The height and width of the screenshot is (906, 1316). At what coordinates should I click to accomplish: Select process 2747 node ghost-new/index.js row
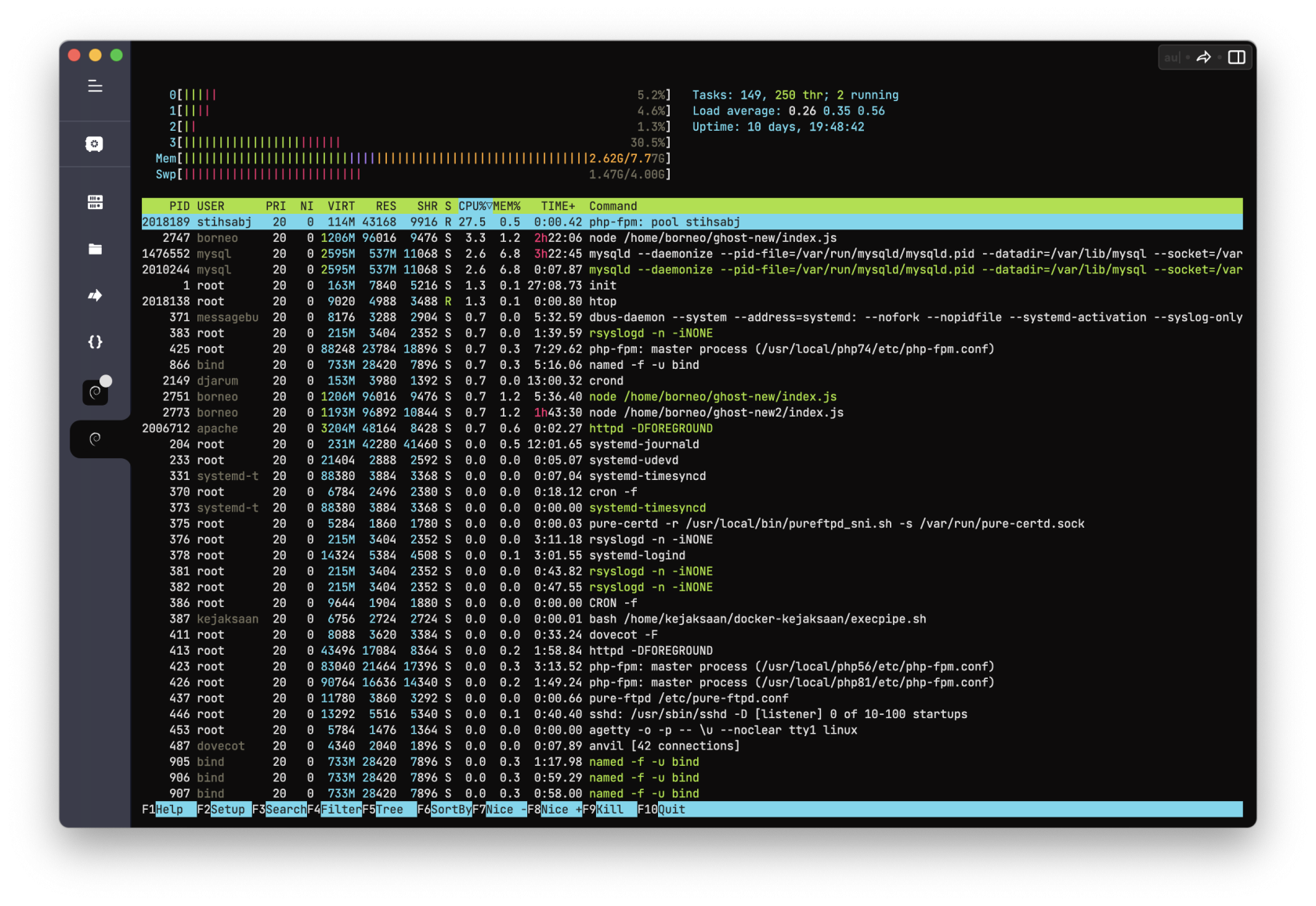[x=692, y=238]
